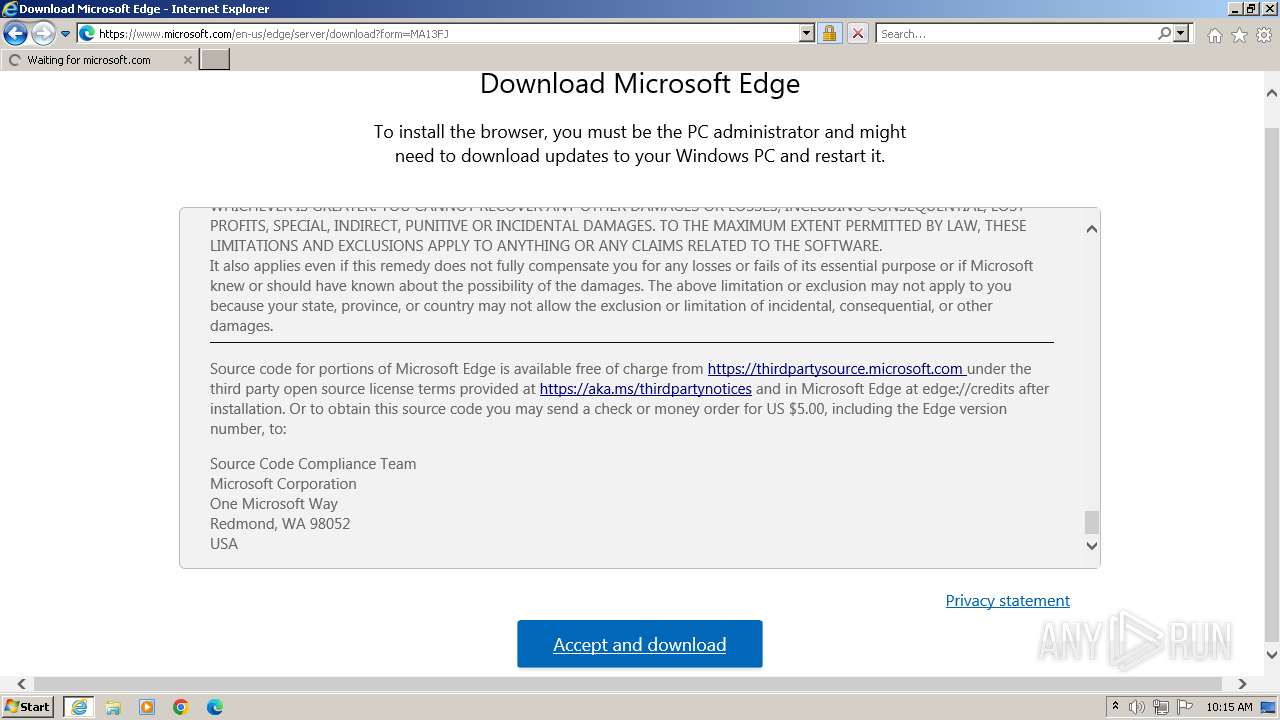Viewport: 1280px width, 720px height.
Task: Open Microsoft Edge taskbar icon
Action: tap(215, 707)
